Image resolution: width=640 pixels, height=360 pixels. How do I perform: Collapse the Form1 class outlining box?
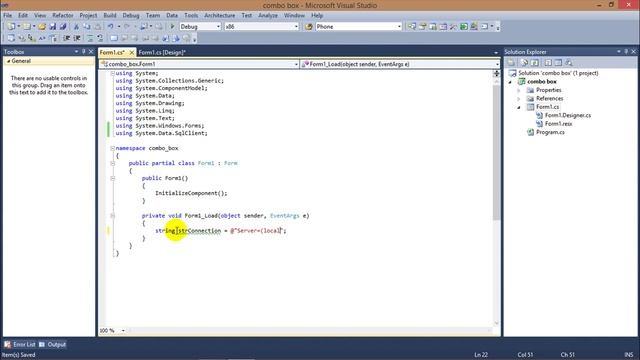(x=112, y=163)
